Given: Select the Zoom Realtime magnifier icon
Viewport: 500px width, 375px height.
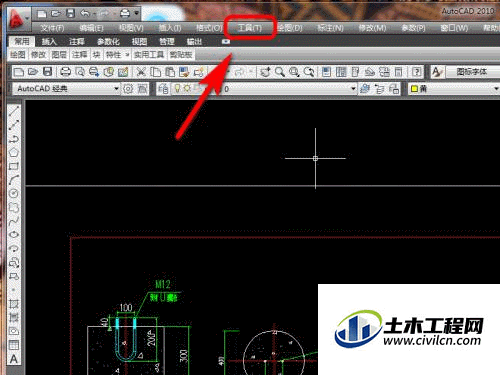Looking at the screenshot, I should (280, 72).
